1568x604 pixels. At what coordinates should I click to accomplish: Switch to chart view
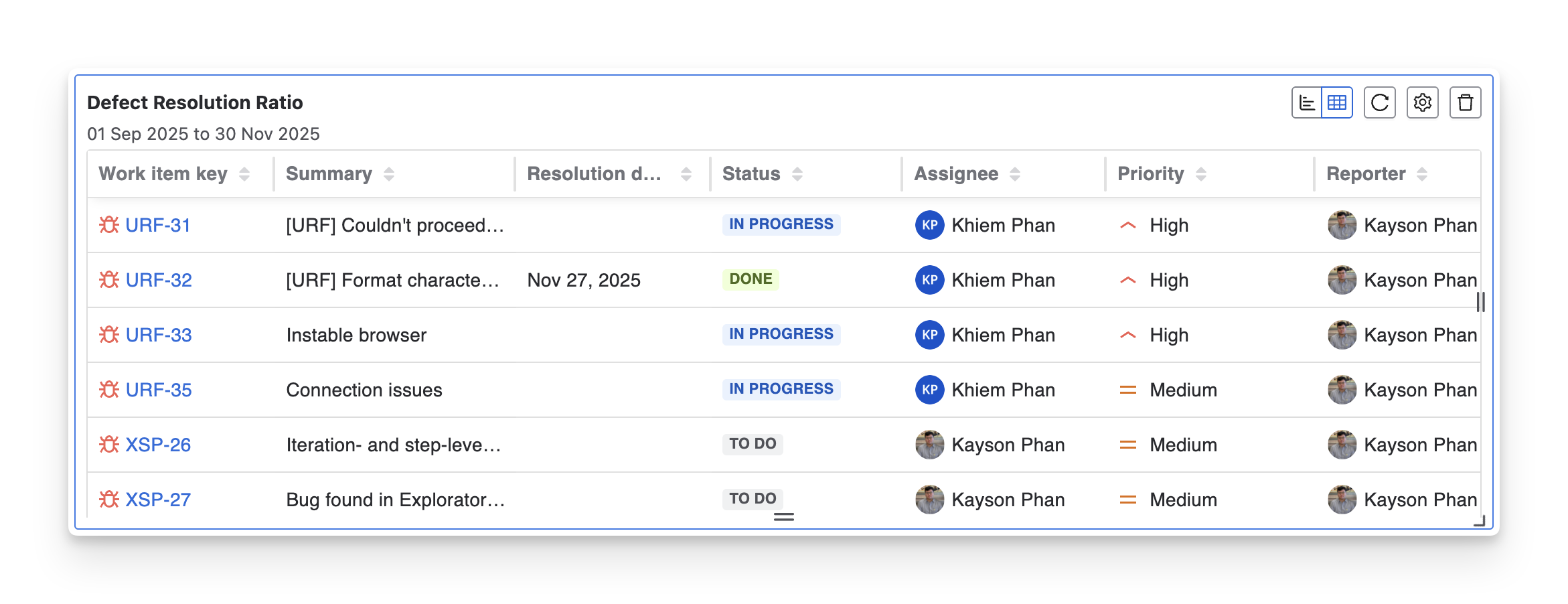(1307, 102)
